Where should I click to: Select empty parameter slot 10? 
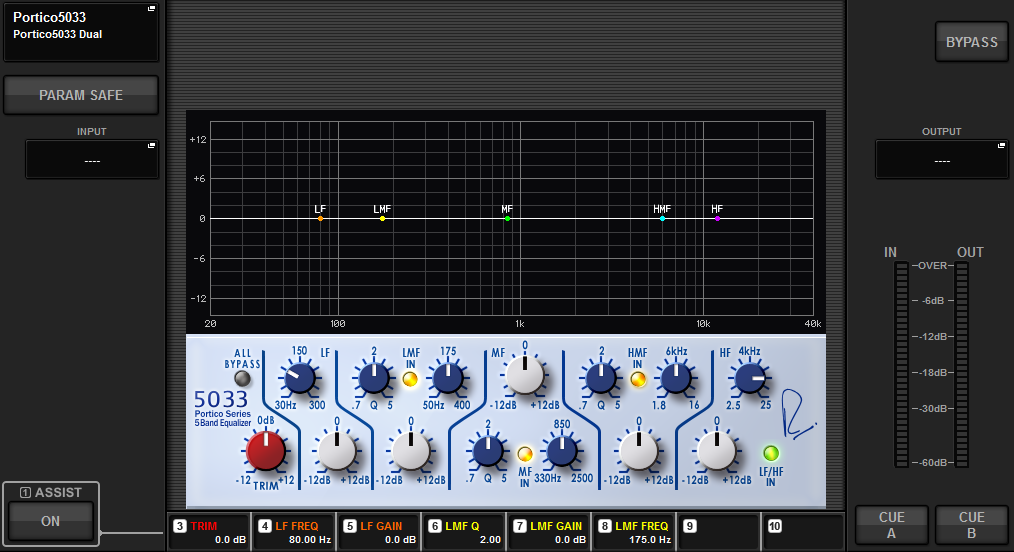[804, 533]
